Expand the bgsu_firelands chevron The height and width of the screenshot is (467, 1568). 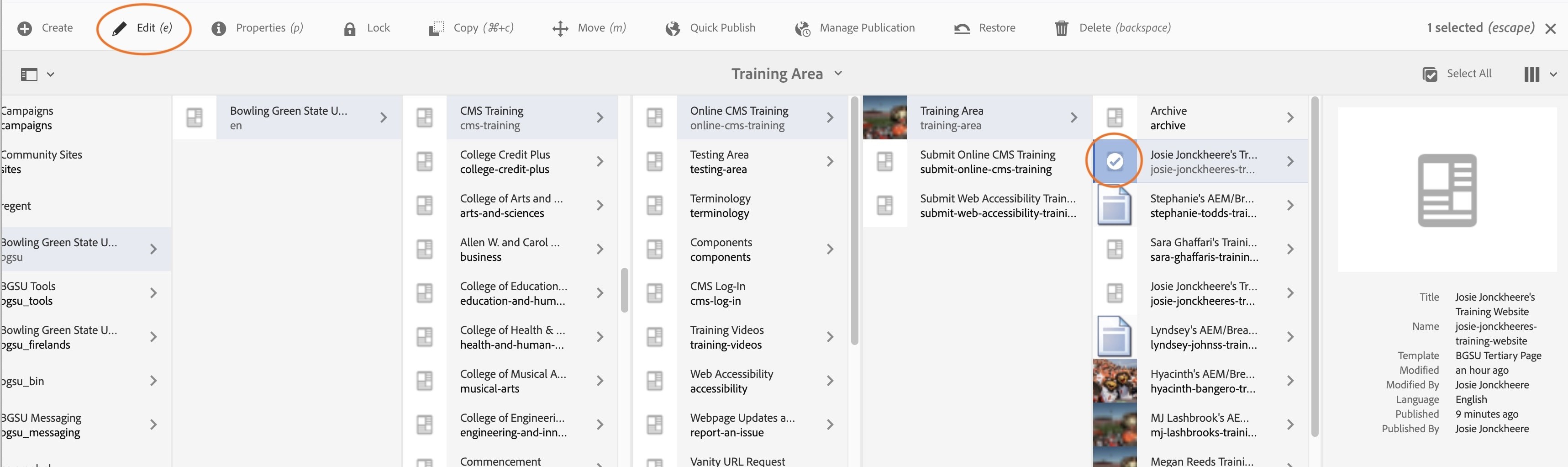(153, 337)
